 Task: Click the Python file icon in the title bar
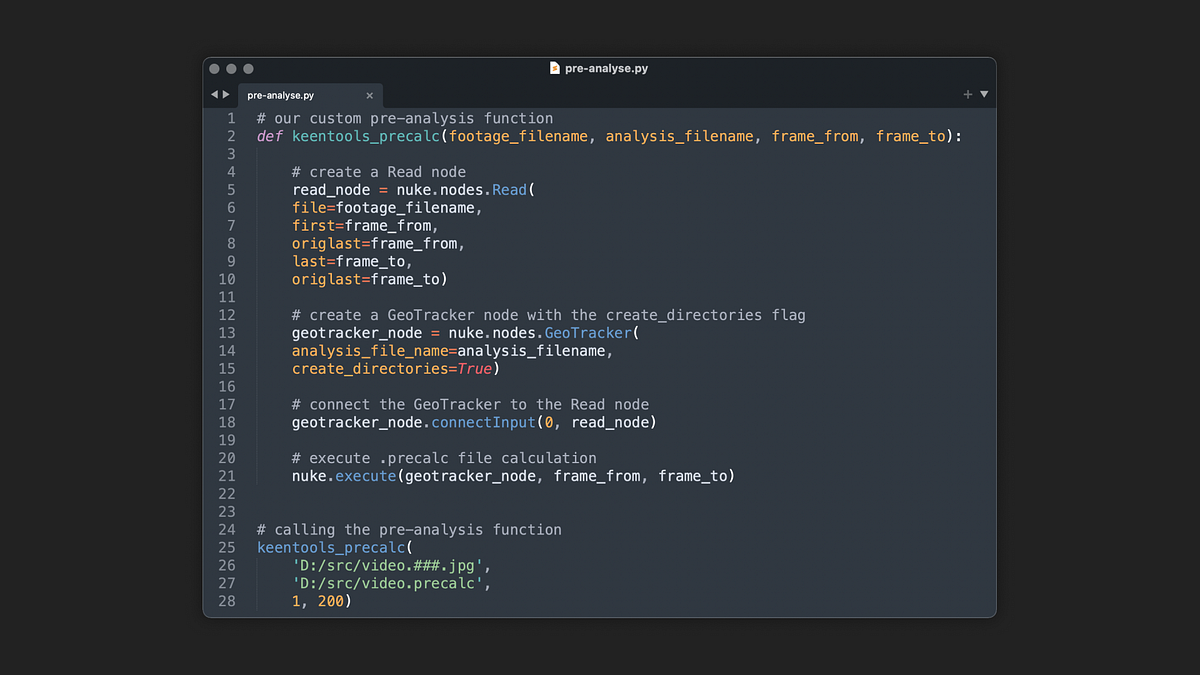[553, 67]
